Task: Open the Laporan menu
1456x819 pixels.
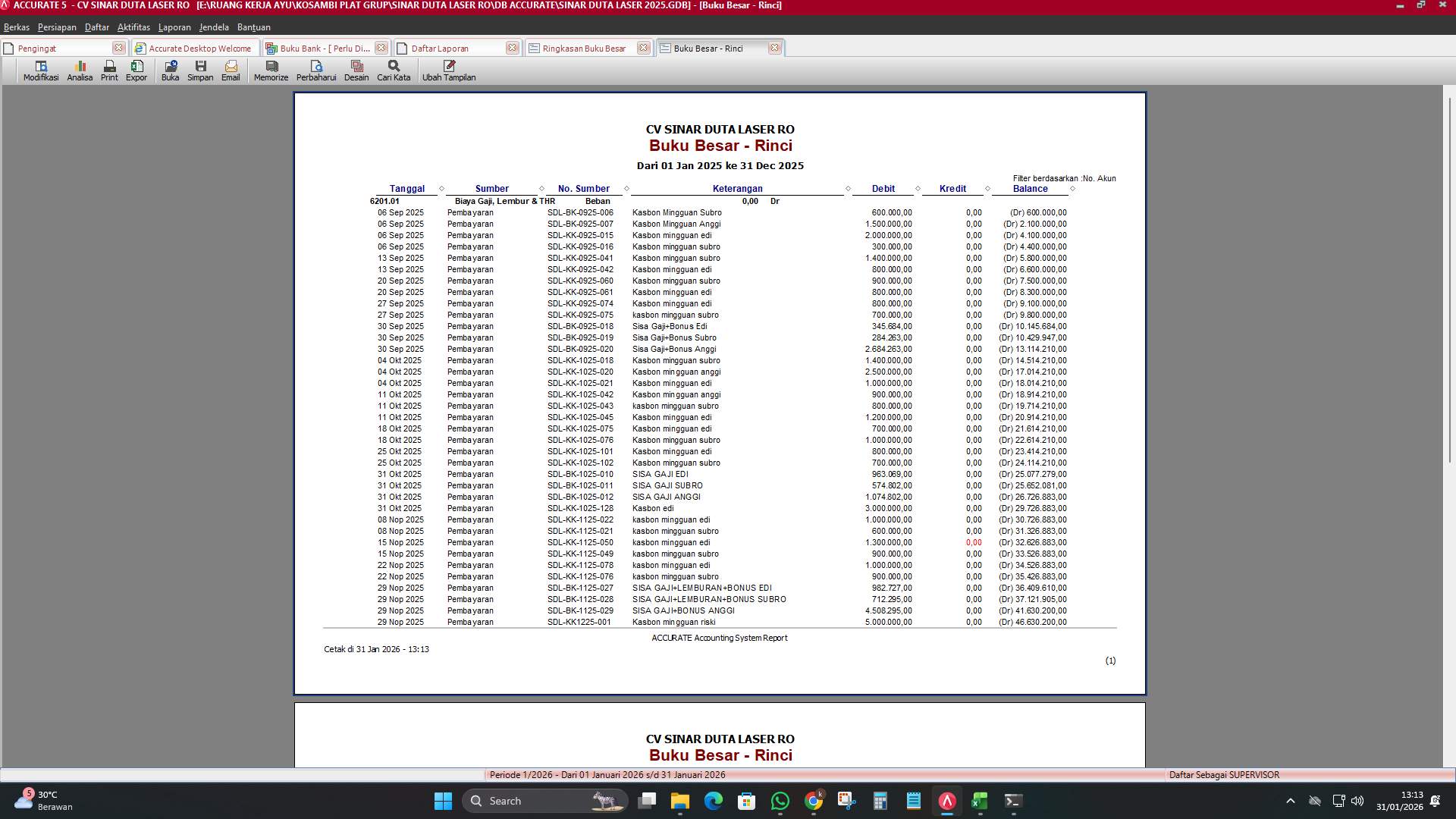Action: pos(174,27)
